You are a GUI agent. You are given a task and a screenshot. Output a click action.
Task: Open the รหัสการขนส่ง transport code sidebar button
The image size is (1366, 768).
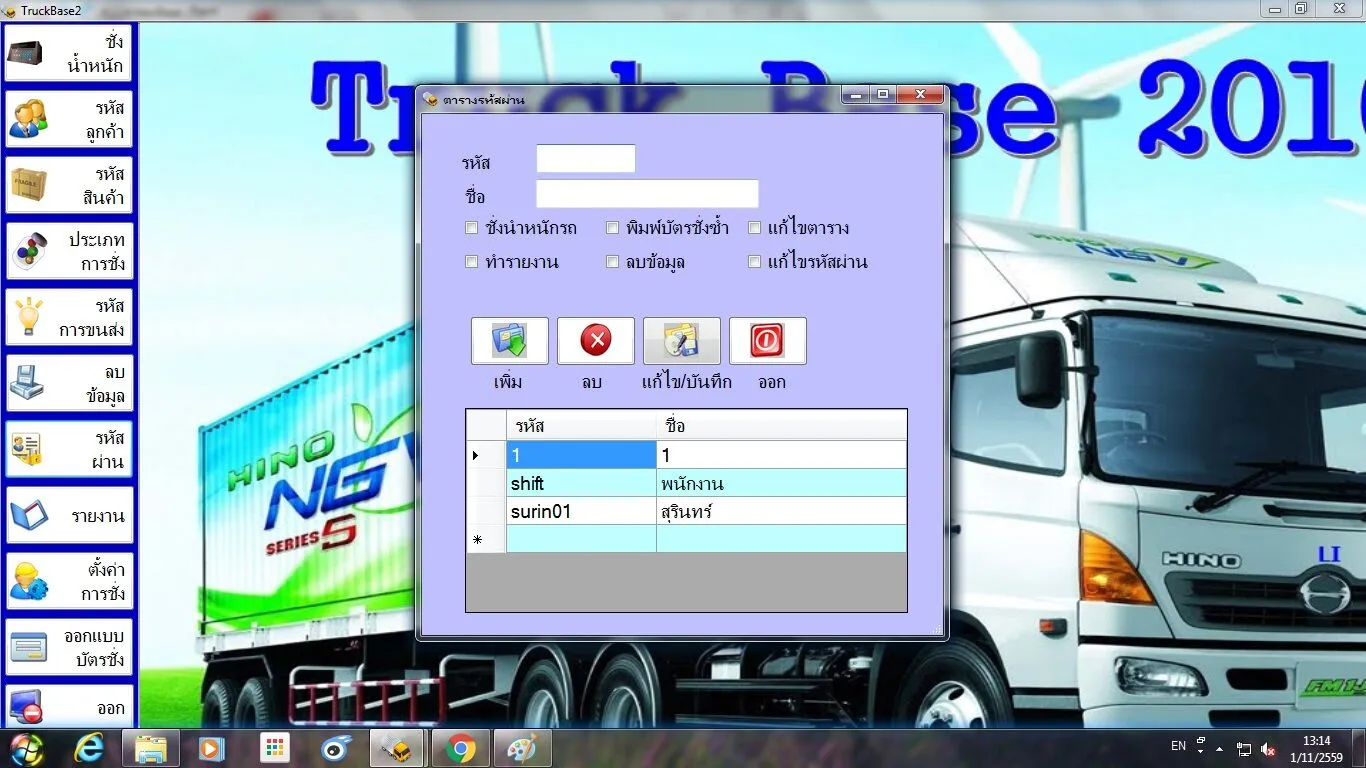[68, 318]
